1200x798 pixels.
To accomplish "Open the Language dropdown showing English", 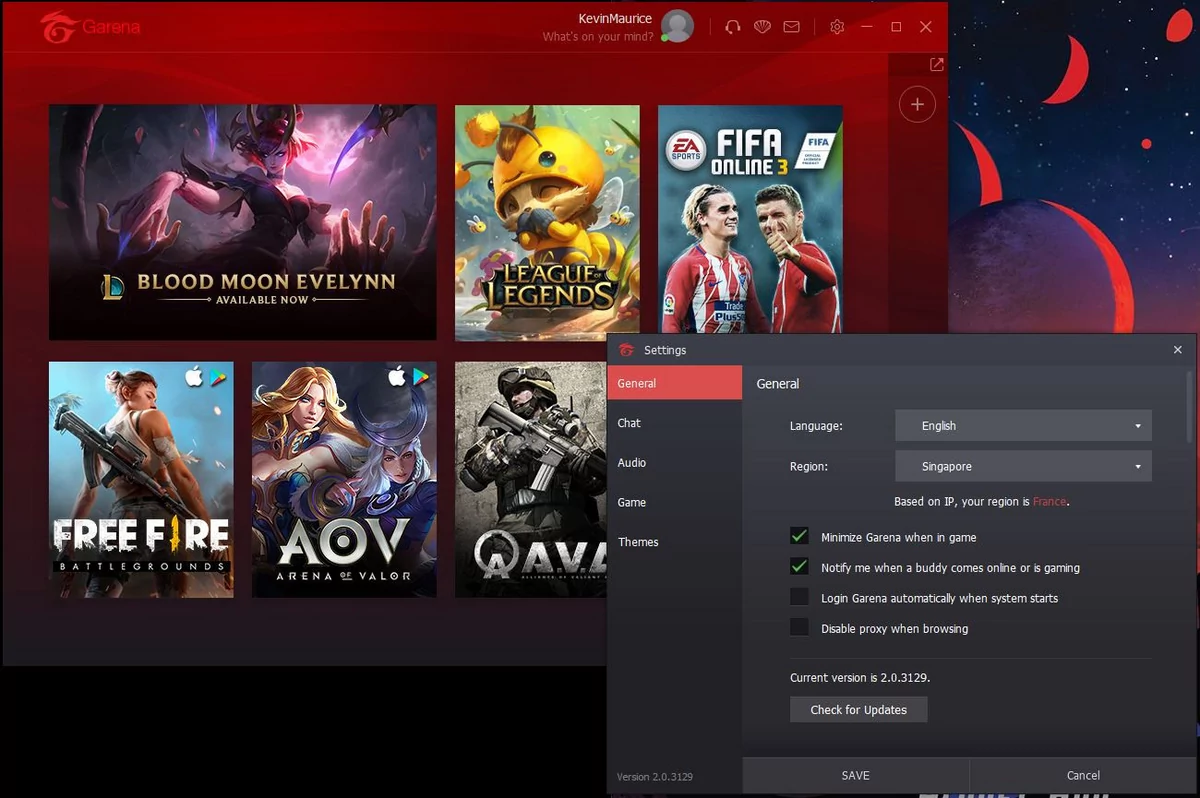I will 1023,425.
